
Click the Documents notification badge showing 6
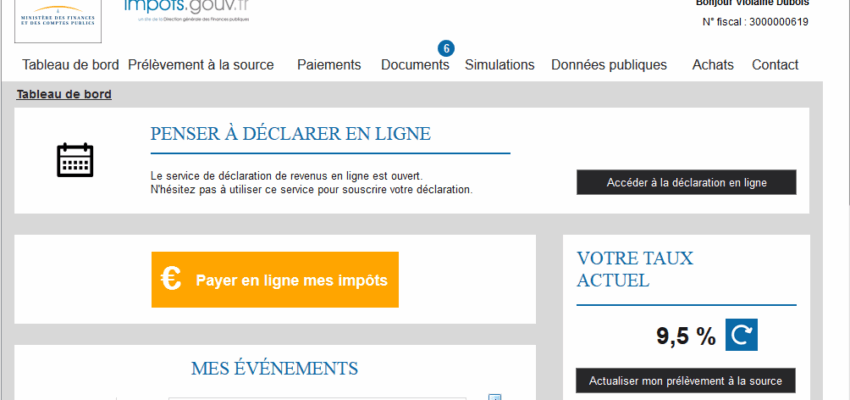coord(446,49)
